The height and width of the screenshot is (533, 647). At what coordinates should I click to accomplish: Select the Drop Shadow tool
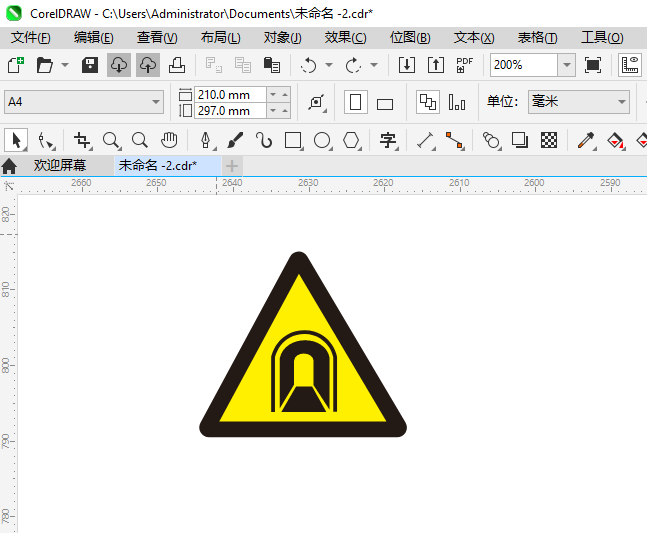(x=520, y=140)
